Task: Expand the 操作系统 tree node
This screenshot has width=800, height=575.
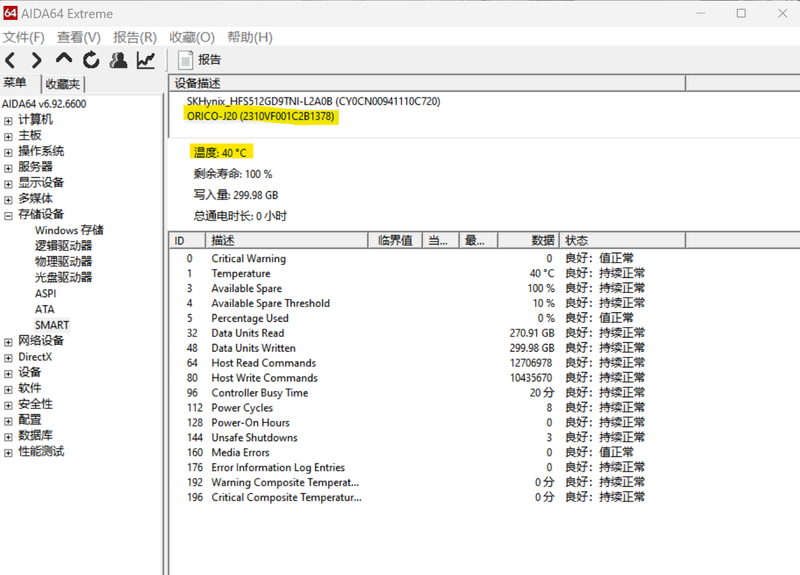Action: [8, 153]
